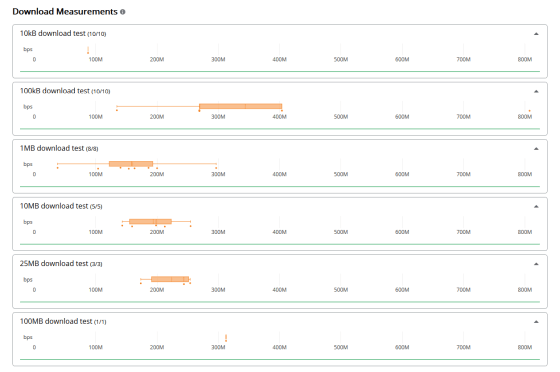Click the bps label in 100MB chart
The width and height of the screenshot is (560, 372).
tap(28, 337)
